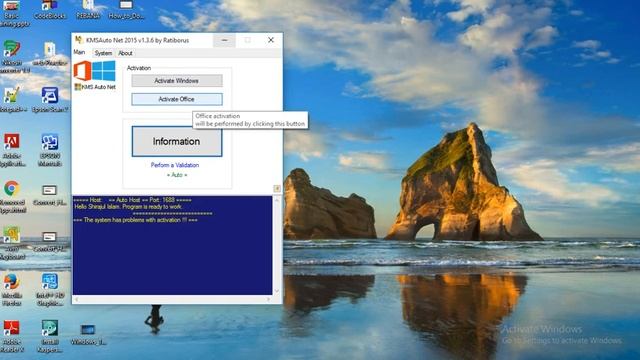Select the Adobe Application desktop shortcut
Viewport: 640px width, 360px height.
click(12, 150)
